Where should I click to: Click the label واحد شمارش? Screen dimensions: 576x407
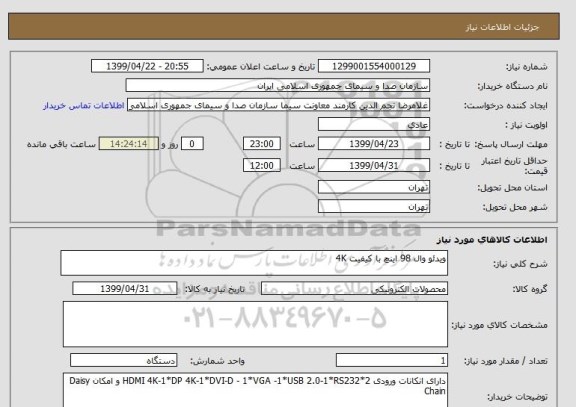click(217, 361)
